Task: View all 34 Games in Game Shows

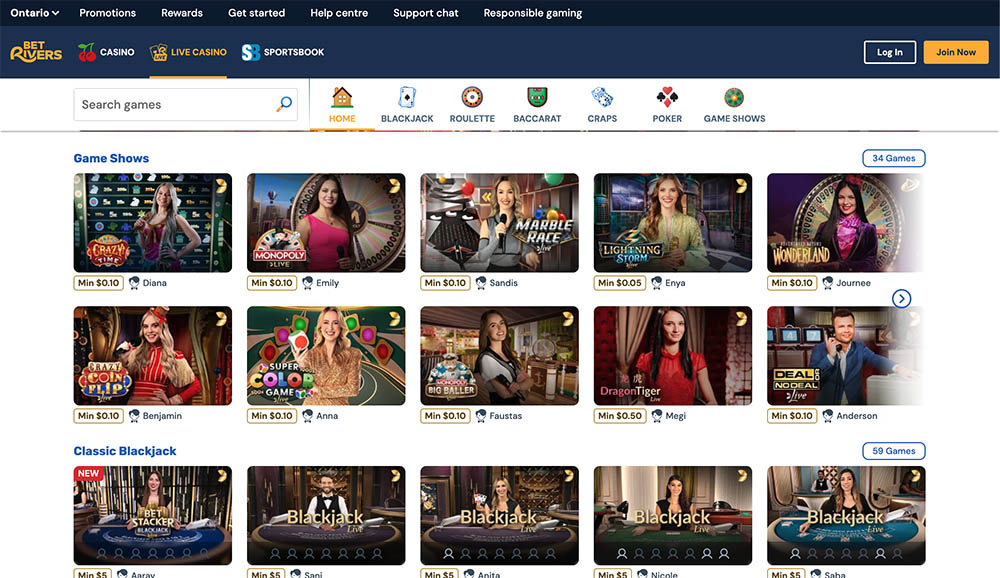Action: 893,158
